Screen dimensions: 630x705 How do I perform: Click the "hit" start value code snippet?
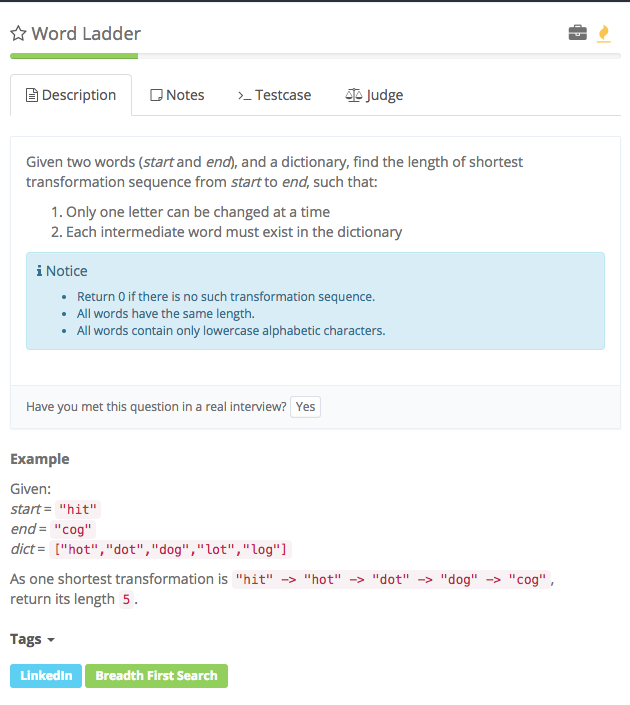pyautogui.click(x=79, y=510)
